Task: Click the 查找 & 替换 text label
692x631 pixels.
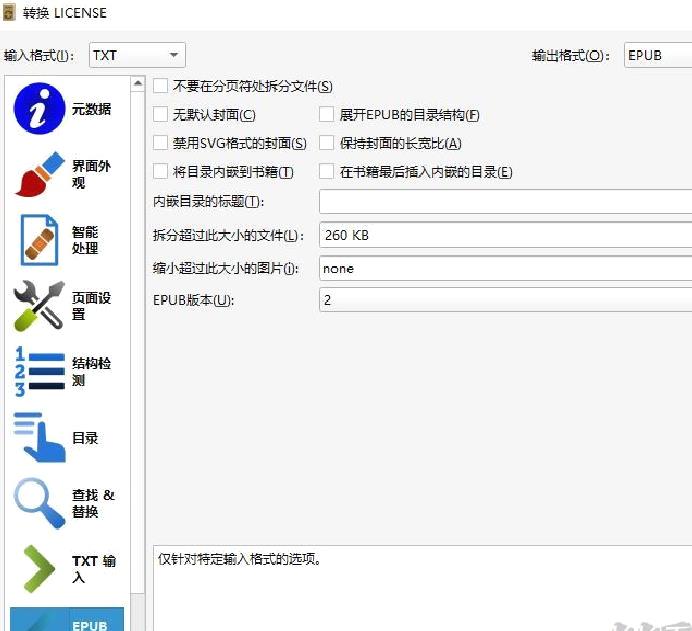Action: (93, 503)
